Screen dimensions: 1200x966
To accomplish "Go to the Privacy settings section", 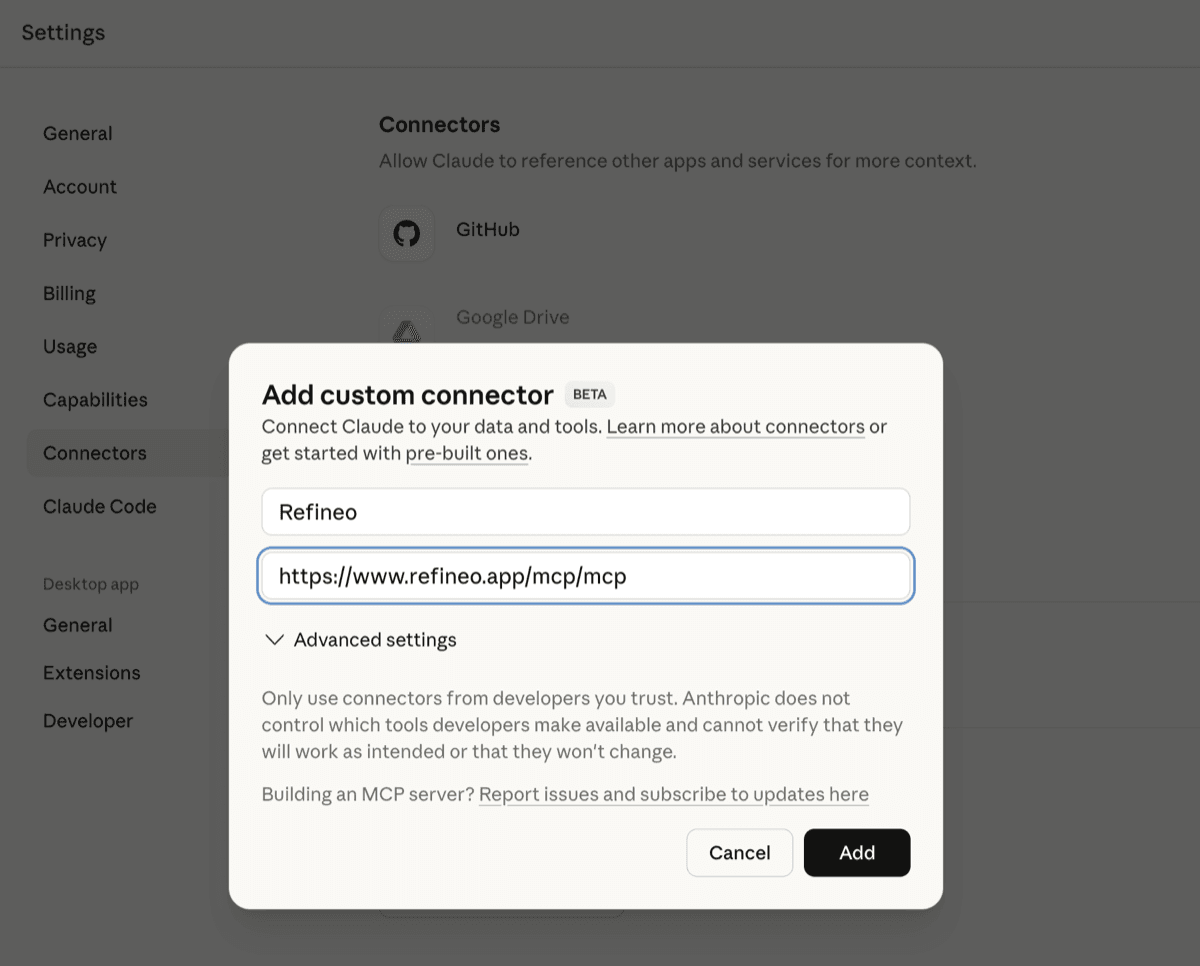I will (74, 240).
